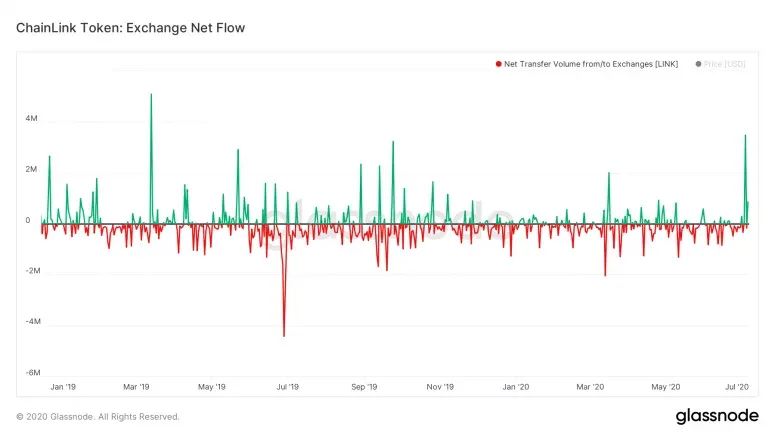This screenshot has width=775, height=436.
Task: Click the glassnode logo
Action: (717, 416)
